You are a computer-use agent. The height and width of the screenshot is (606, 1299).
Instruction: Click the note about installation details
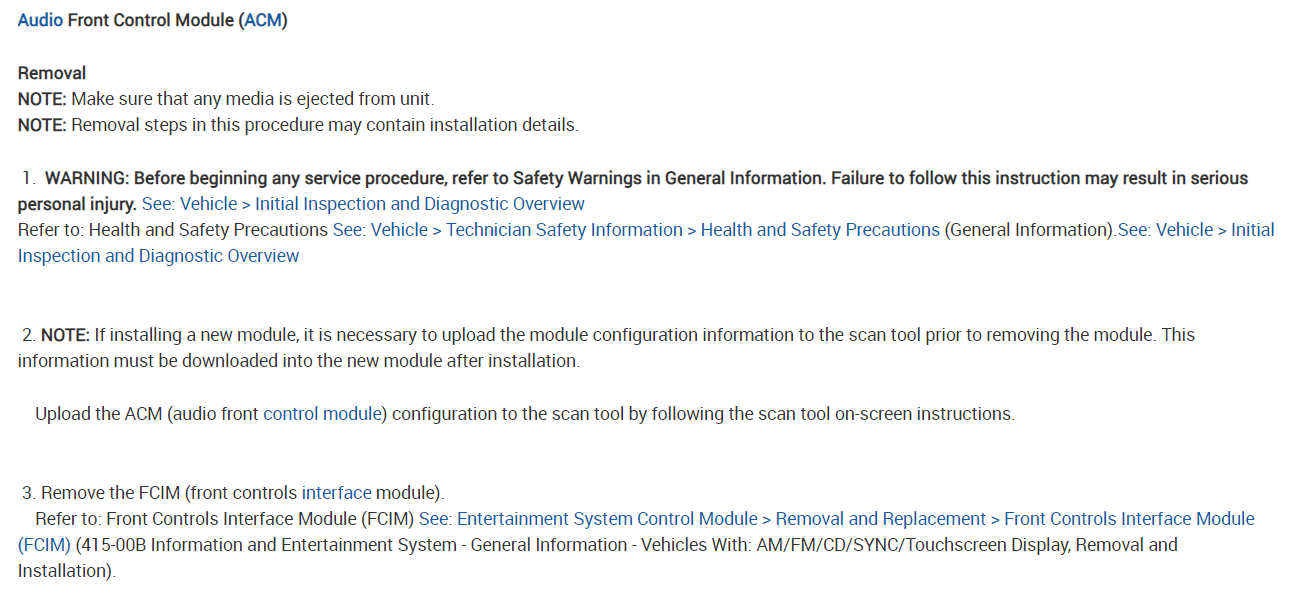coord(298,125)
